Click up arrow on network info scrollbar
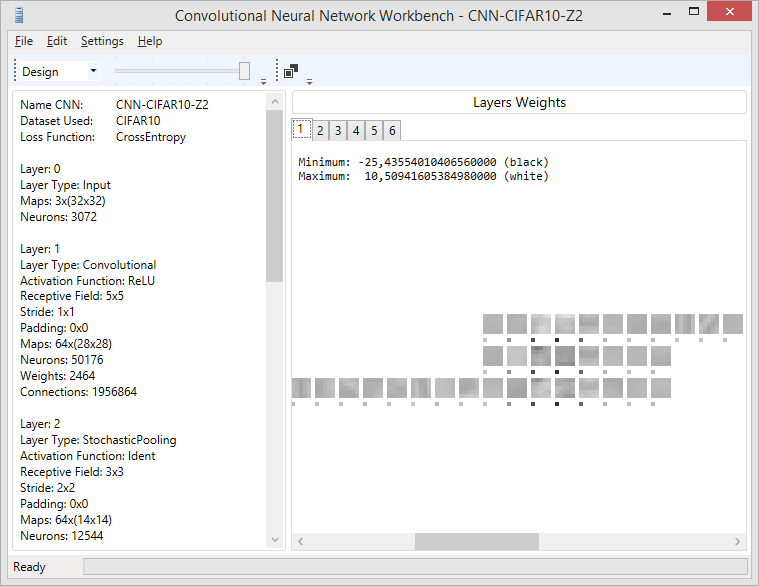The width and height of the screenshot is (759, 586). pos(275,102)
